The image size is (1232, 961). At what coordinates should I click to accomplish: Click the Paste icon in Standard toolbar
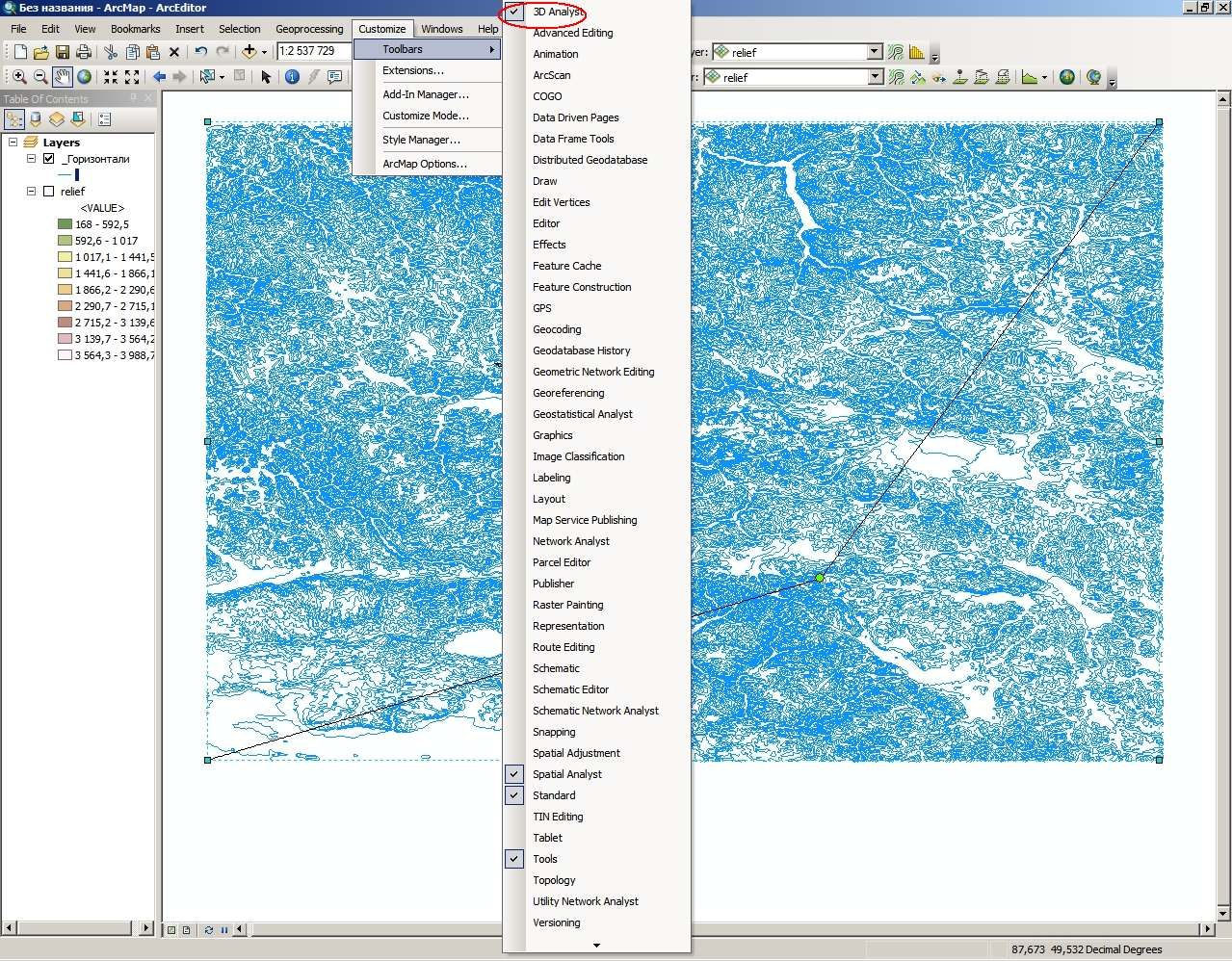153,52
